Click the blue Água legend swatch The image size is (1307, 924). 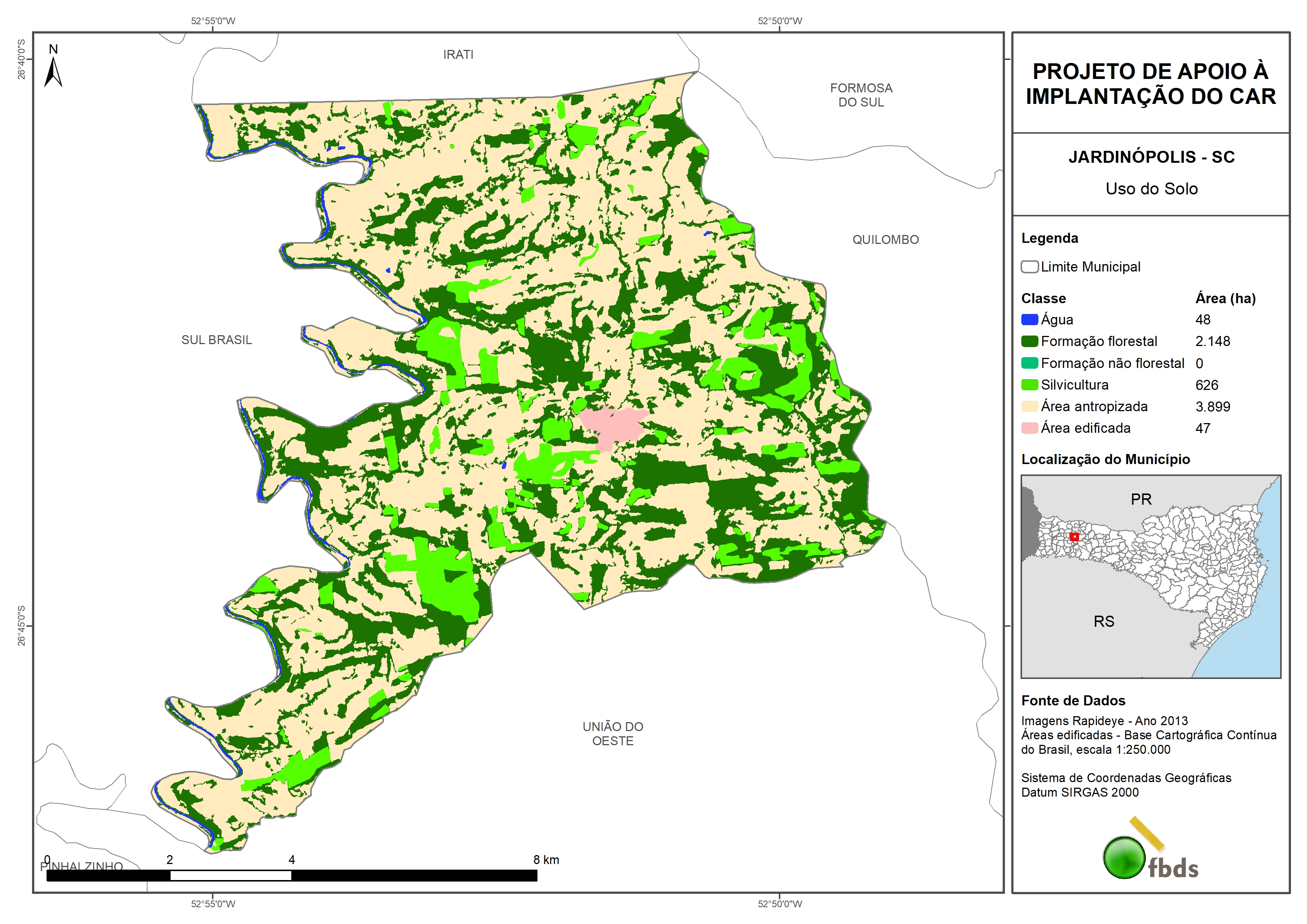tap(1029, 320)
